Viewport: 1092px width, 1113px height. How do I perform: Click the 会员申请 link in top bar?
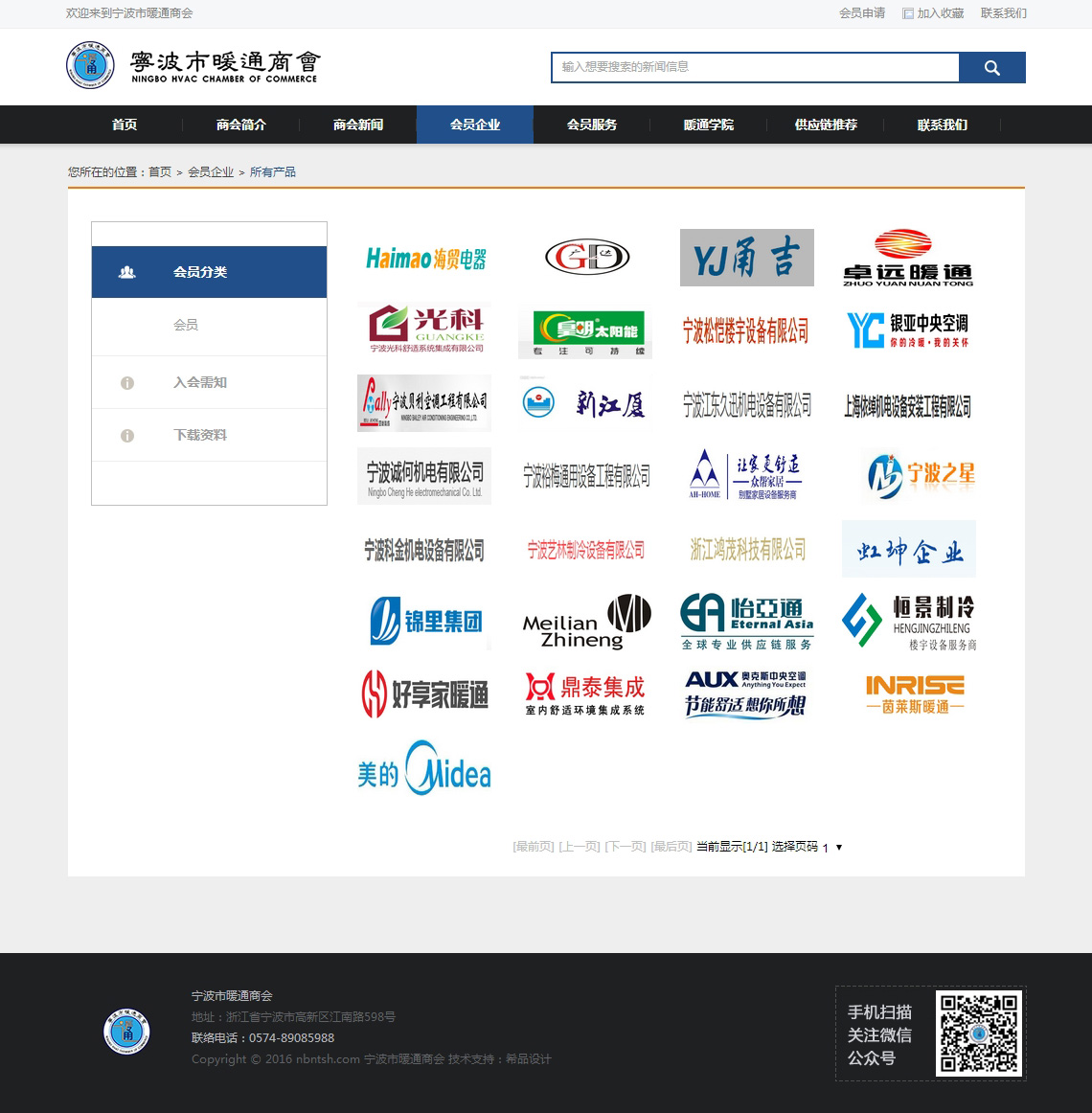click(862, 12)
